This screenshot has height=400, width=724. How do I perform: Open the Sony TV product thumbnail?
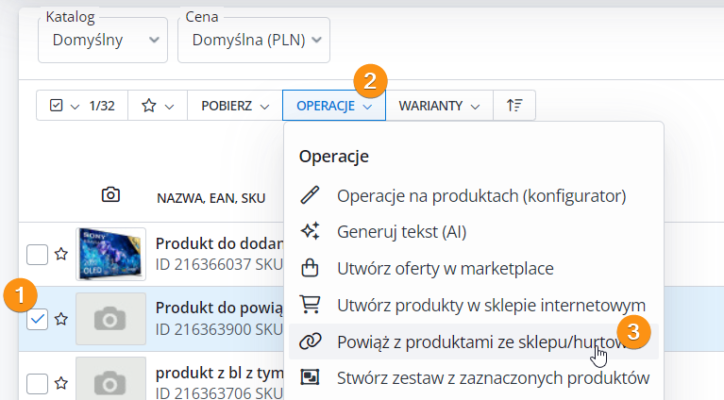pyautogui.click(x=111, y=255)
